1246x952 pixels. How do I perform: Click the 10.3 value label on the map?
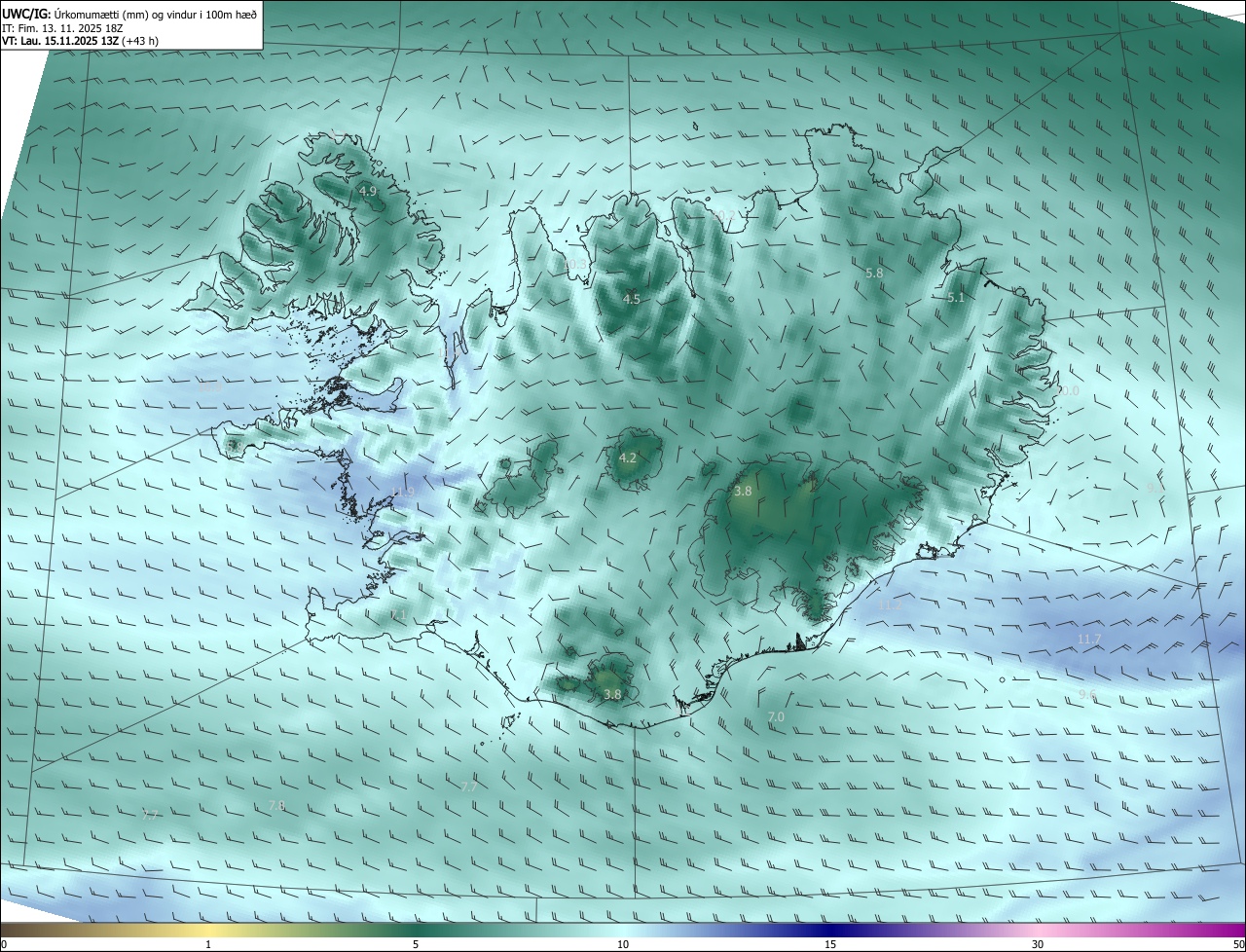(576, 265)
